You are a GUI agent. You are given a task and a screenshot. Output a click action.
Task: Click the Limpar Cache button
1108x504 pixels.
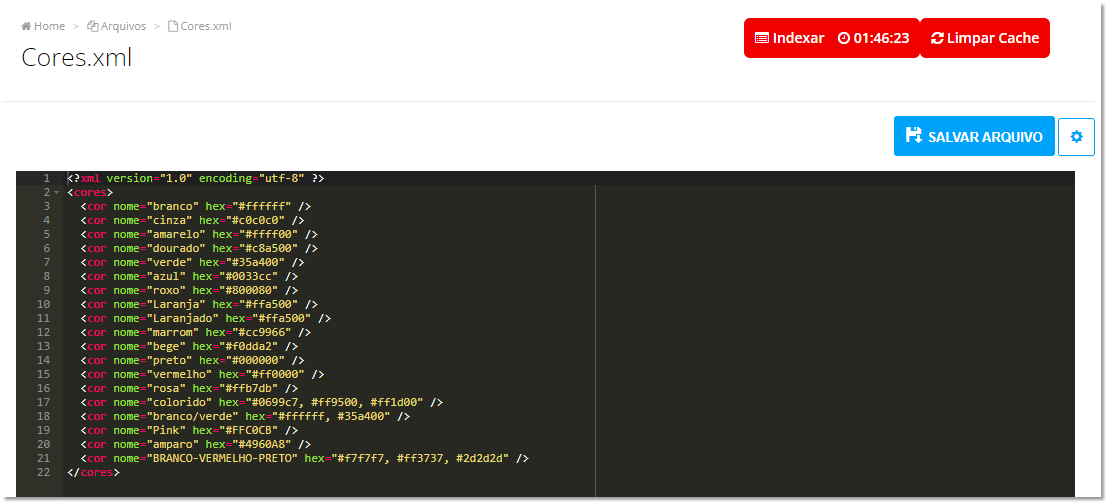point(985,38)
